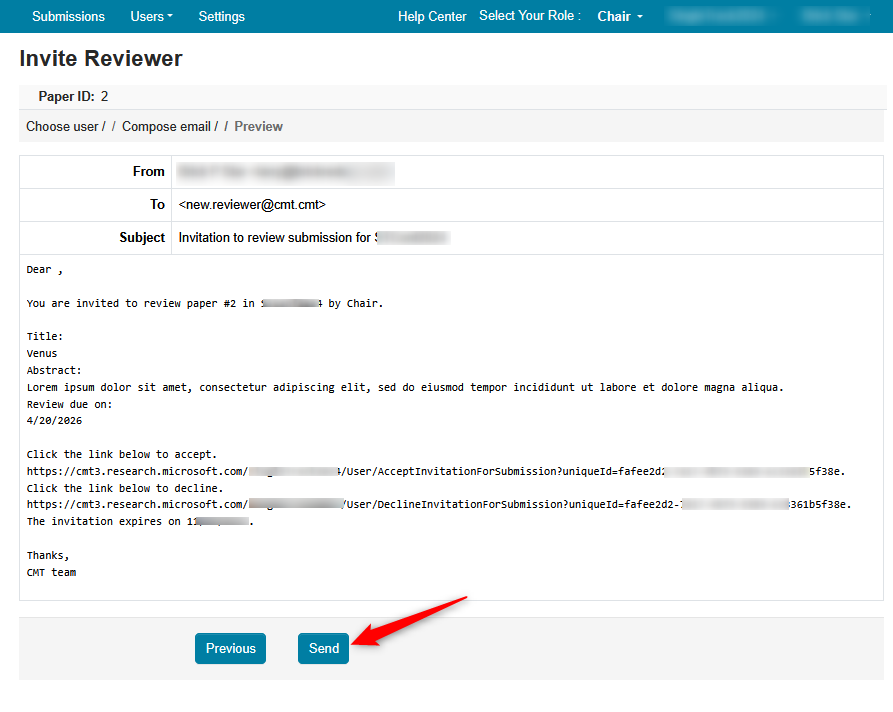Visit the Help Center
This screenshot has width=893, height=712.
tap(432, 16)
